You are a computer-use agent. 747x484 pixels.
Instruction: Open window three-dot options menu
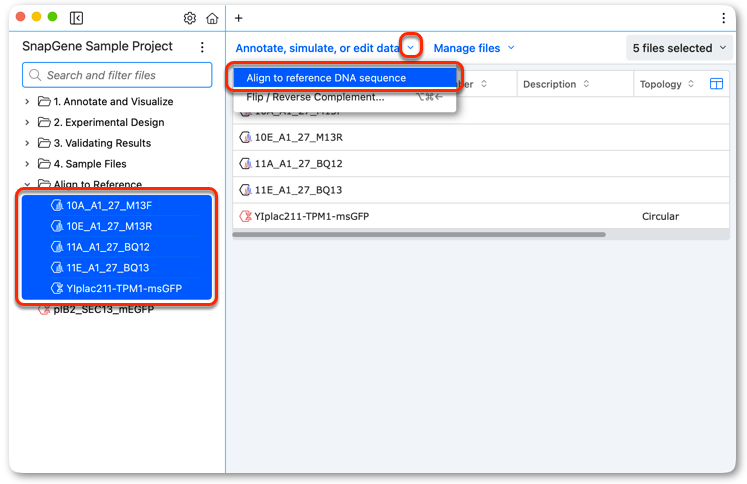[x=724, y=18]
